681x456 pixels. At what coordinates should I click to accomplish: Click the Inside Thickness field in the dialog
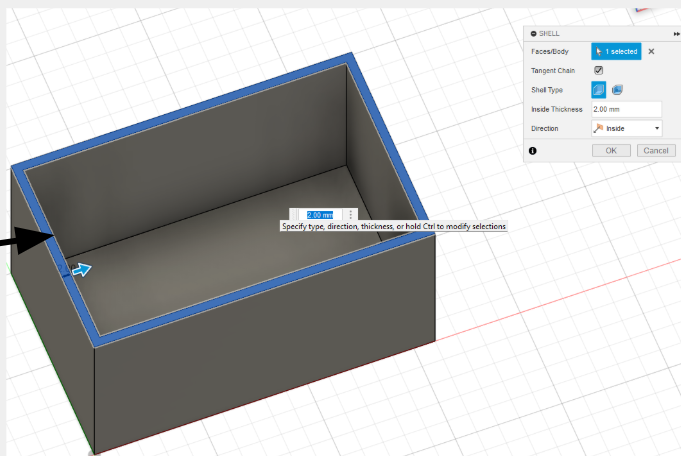pyautogui.click(x=626, y=108)
